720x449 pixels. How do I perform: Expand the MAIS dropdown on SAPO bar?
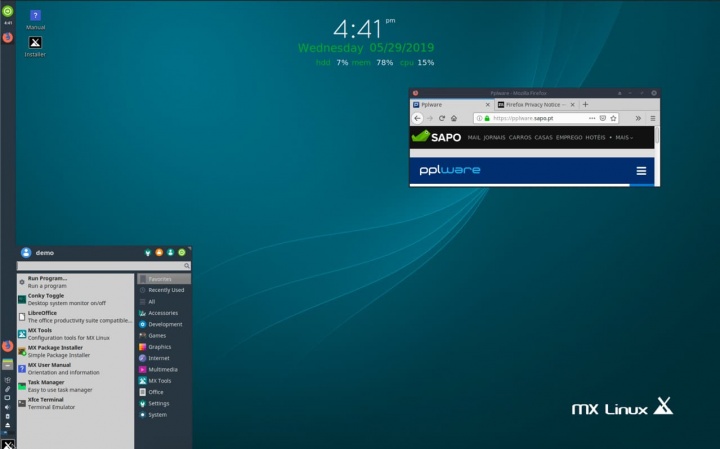point(624,137)
